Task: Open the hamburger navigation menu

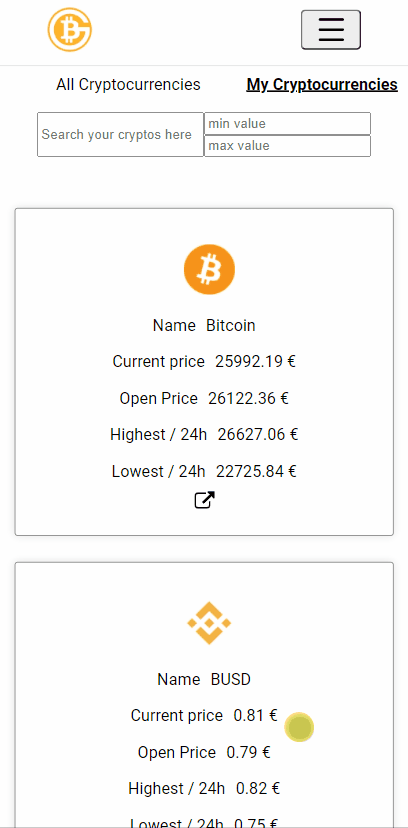Action: [x=331, y=30]
